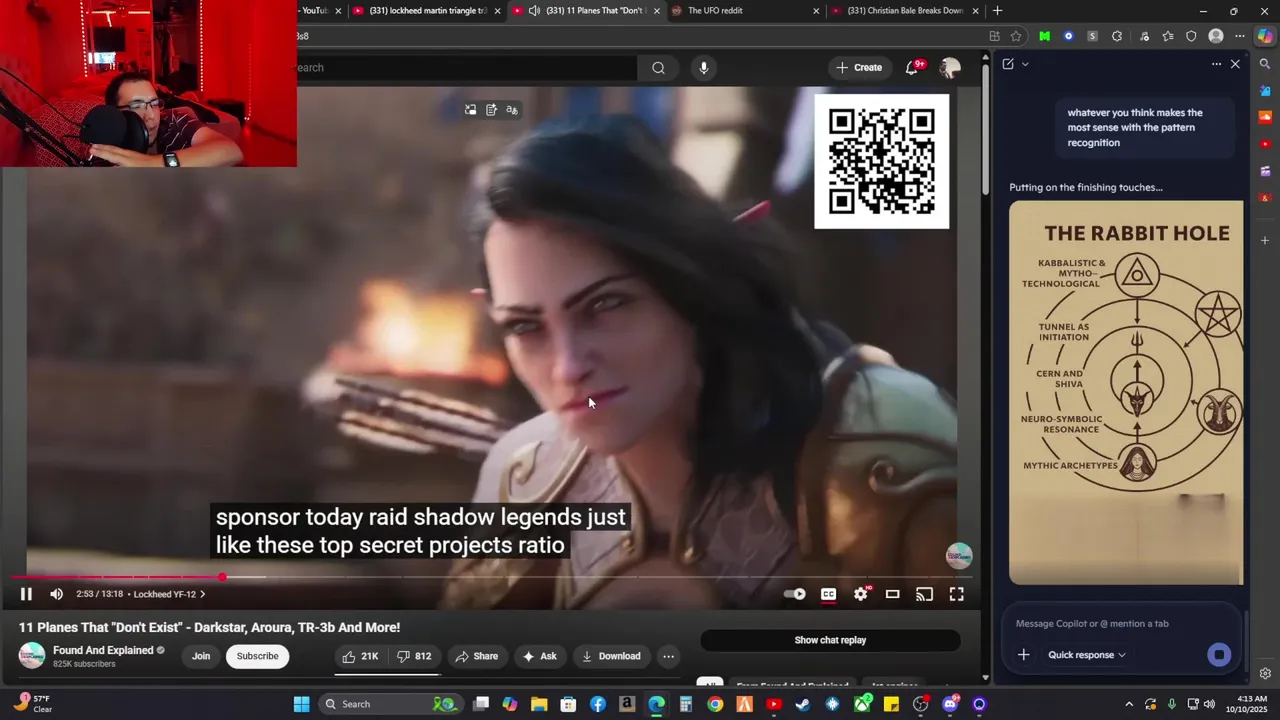Pause the YouTube video
This screenshot has height=720, width=1280.
point(26,594)
